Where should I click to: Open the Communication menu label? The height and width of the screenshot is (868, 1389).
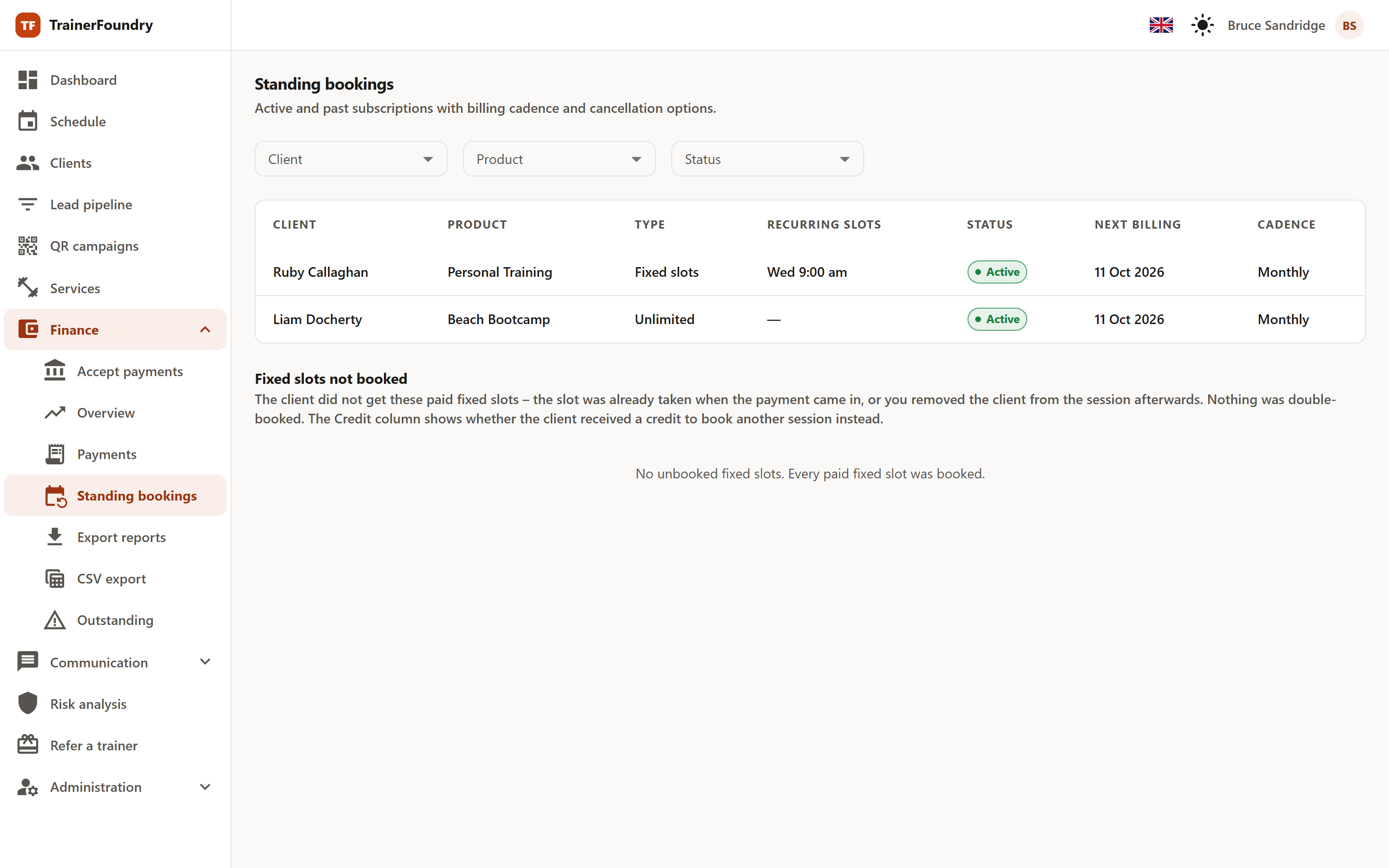(99, 662)
